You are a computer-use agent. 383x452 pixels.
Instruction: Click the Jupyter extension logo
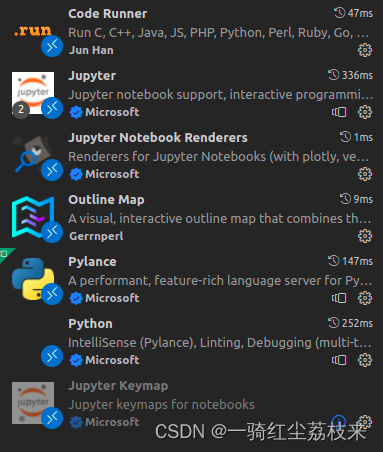pos(33,93)
